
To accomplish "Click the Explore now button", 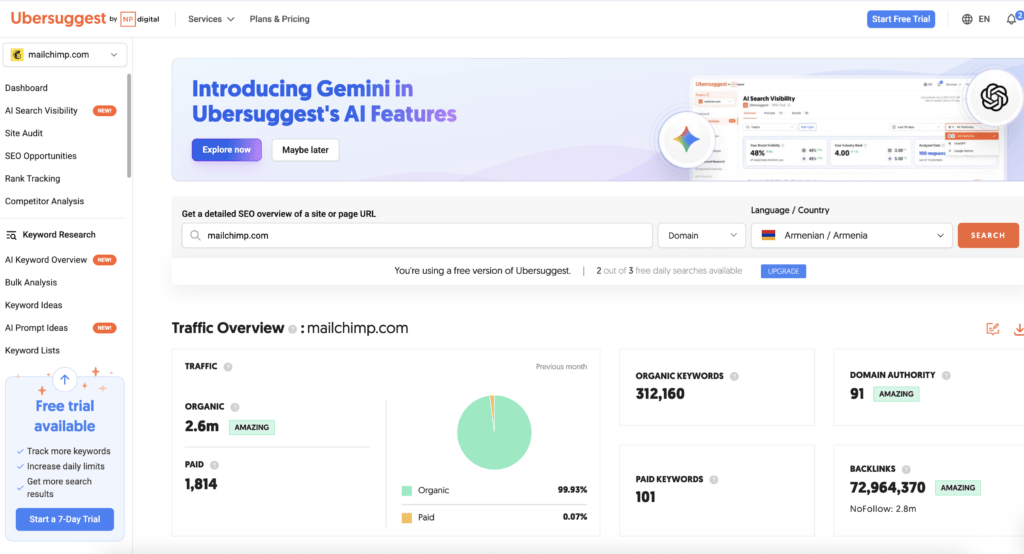I will click(x=227, y=150).
